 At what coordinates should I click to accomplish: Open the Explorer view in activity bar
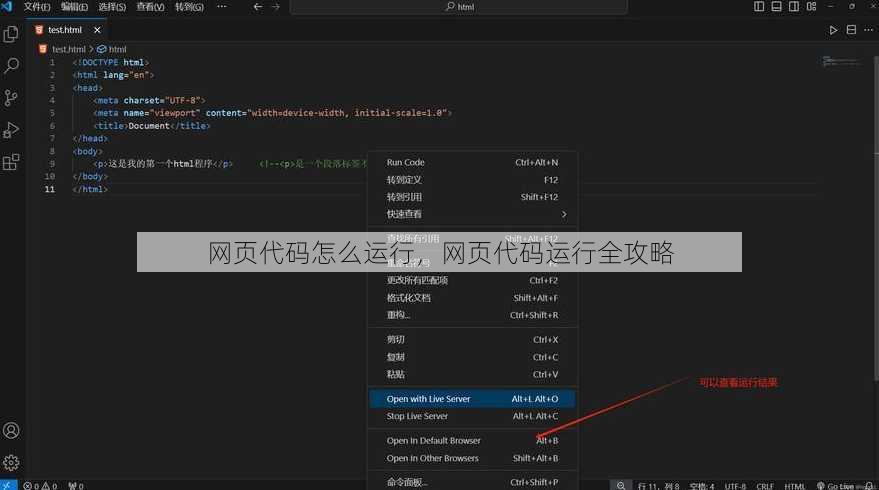click(11, 34)
